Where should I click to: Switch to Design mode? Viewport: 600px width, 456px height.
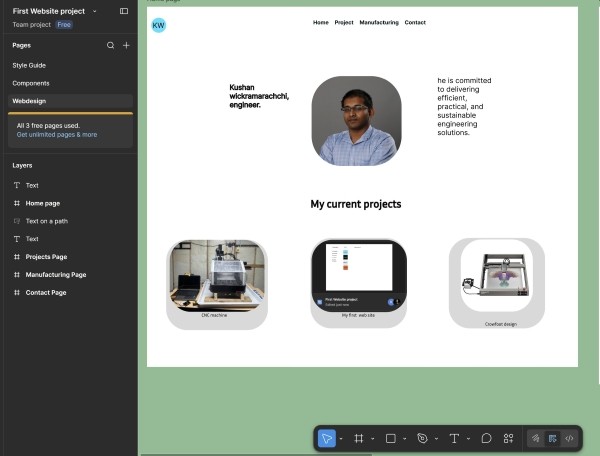point(552,438)
